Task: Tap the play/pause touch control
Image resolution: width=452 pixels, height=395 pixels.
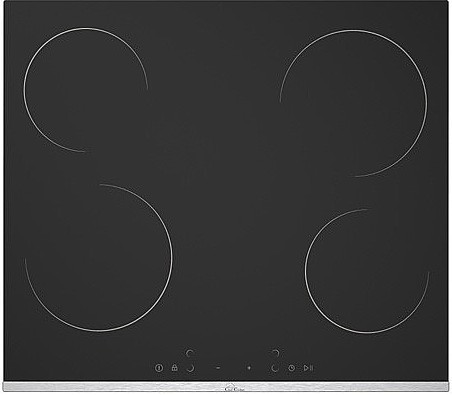Action: tap(308, 368)
